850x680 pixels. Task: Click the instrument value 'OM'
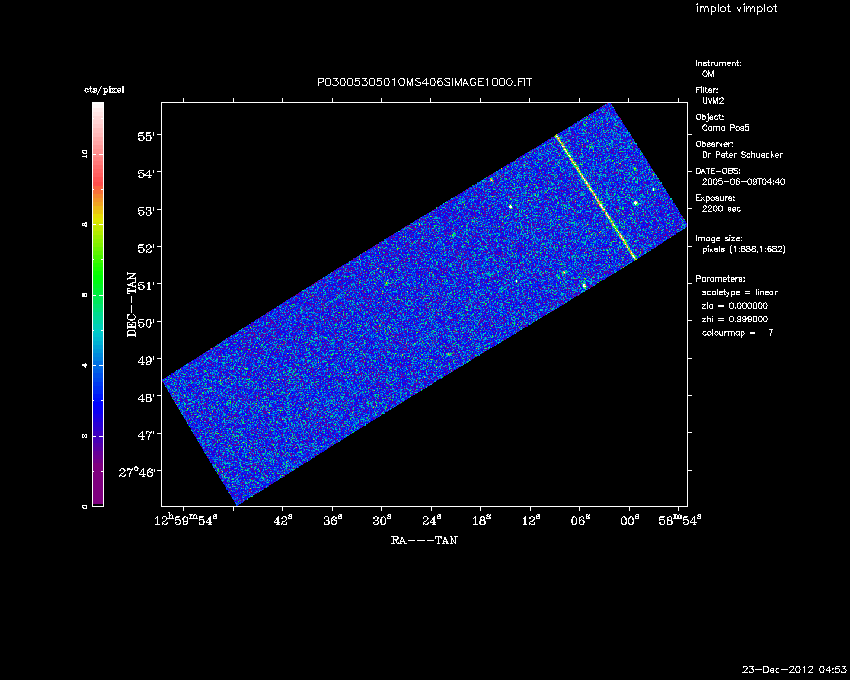pyautogui.click(x=708, y=74)
